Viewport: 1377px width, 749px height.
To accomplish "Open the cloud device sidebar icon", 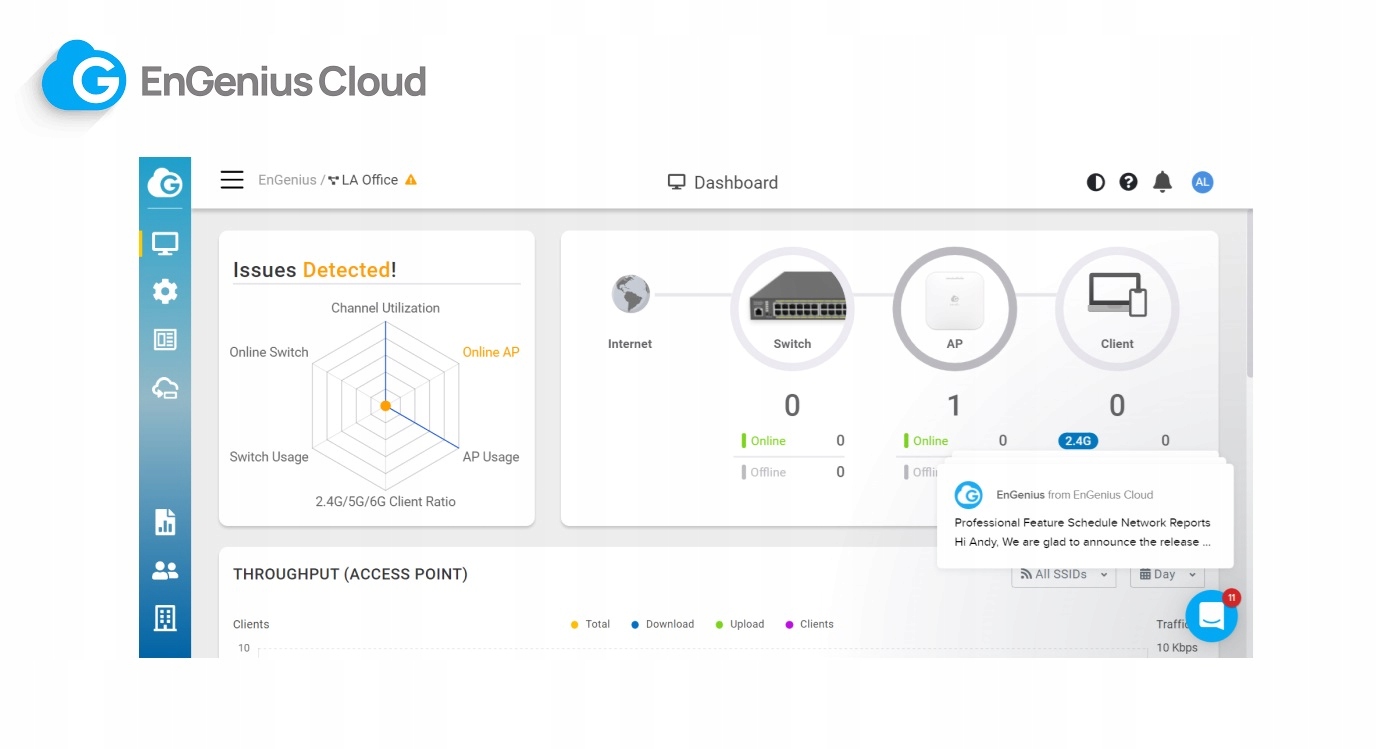I will (x=165, y=388).
